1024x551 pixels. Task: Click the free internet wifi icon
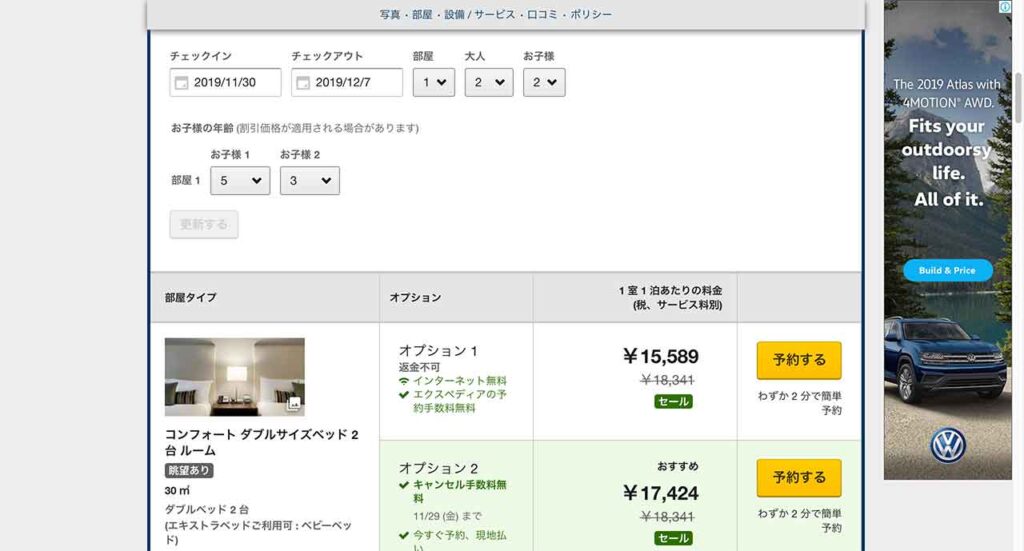(x=404, y=381)
